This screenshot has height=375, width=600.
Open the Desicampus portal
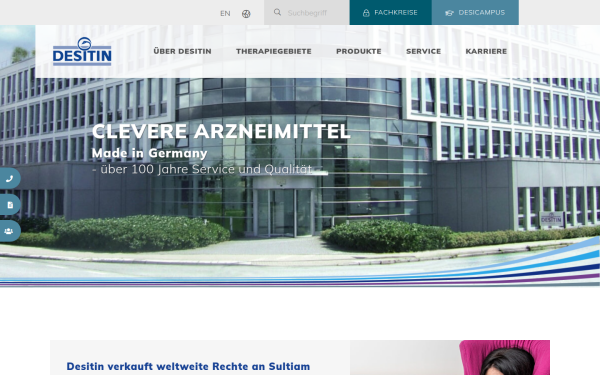[x=475, y=13]
